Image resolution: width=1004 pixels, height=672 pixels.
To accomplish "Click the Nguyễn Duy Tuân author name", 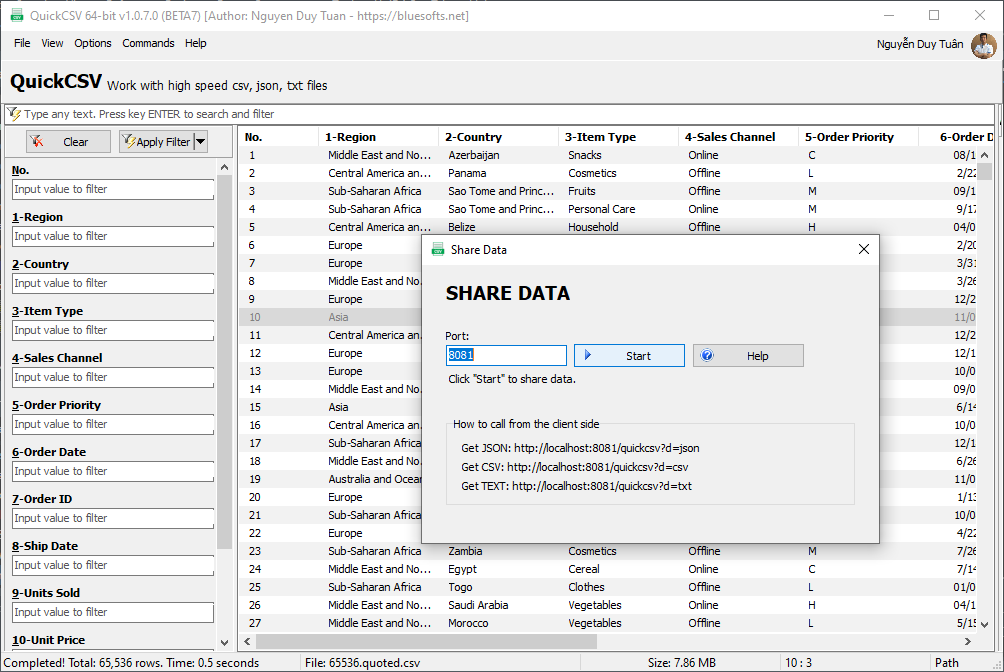I will [x=919, y=44].
